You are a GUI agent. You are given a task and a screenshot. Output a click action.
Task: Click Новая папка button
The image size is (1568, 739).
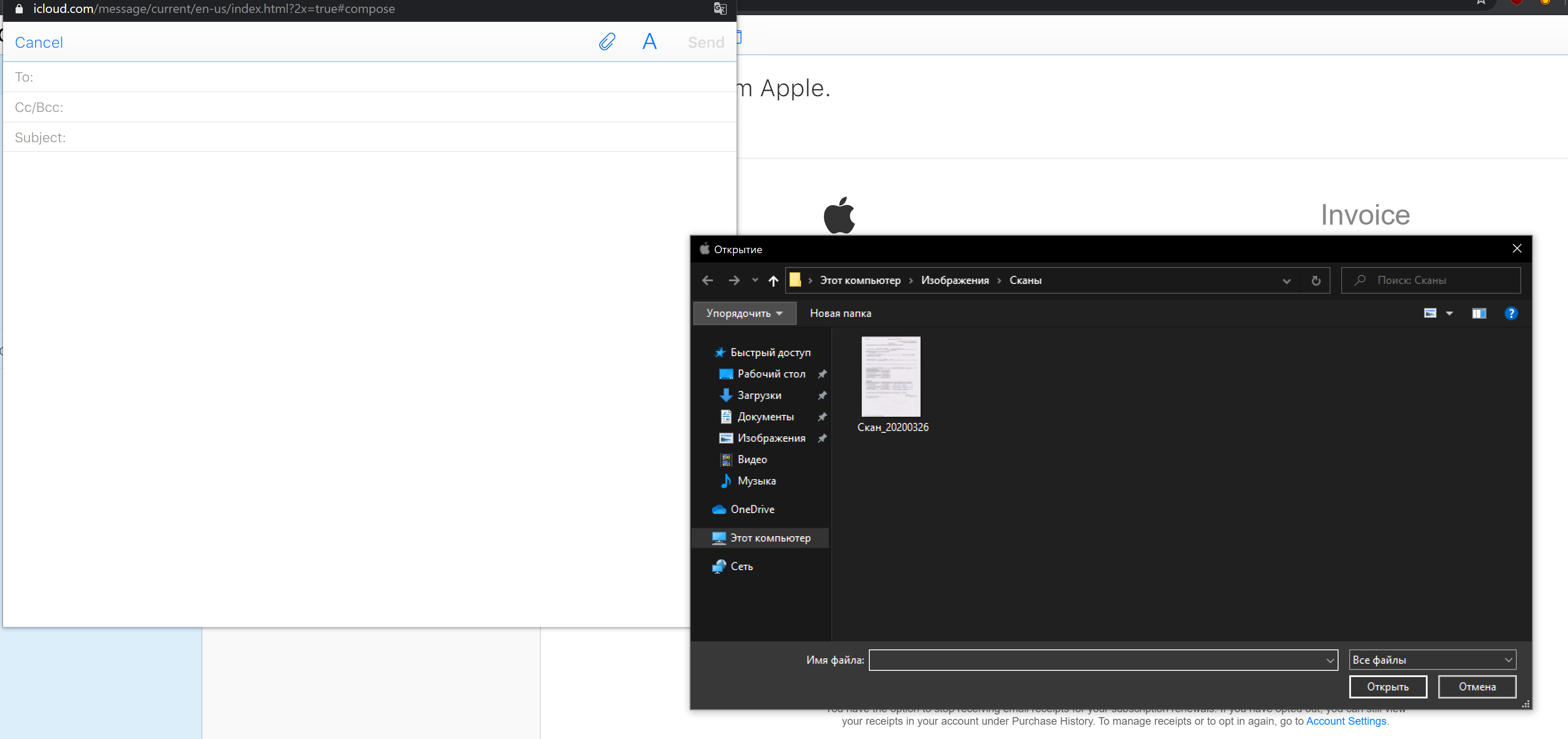click(840, 313)
